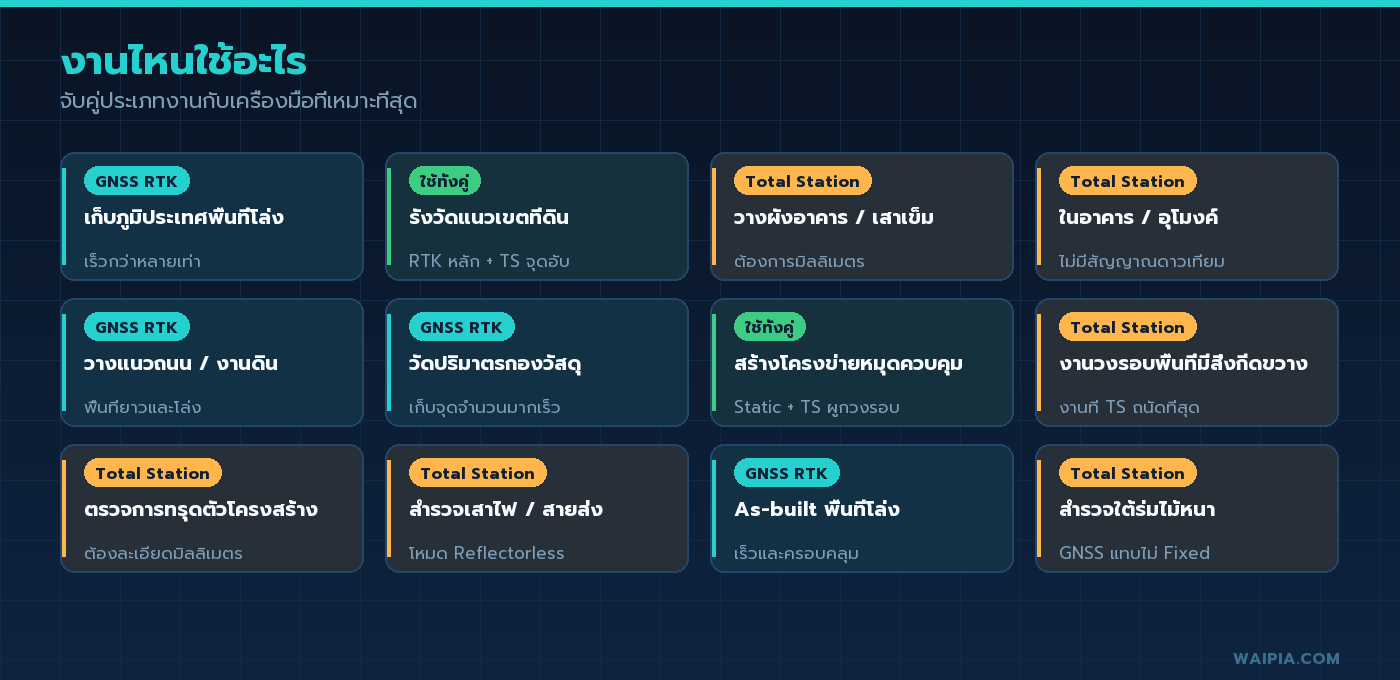Click Total Station badge on ตรวจการทรุดตัวโครงสร้าง card

(152, 473)
